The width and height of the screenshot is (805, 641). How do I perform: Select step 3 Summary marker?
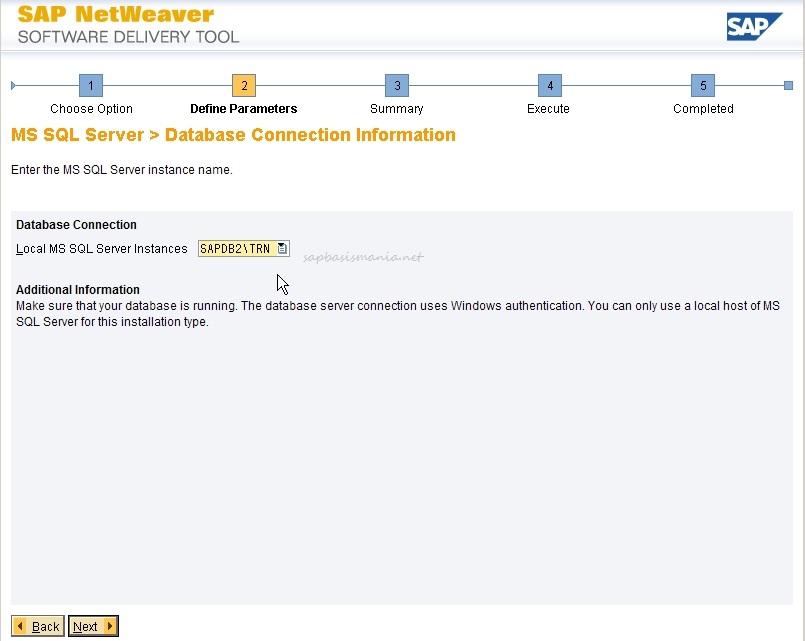click(397, 85)
